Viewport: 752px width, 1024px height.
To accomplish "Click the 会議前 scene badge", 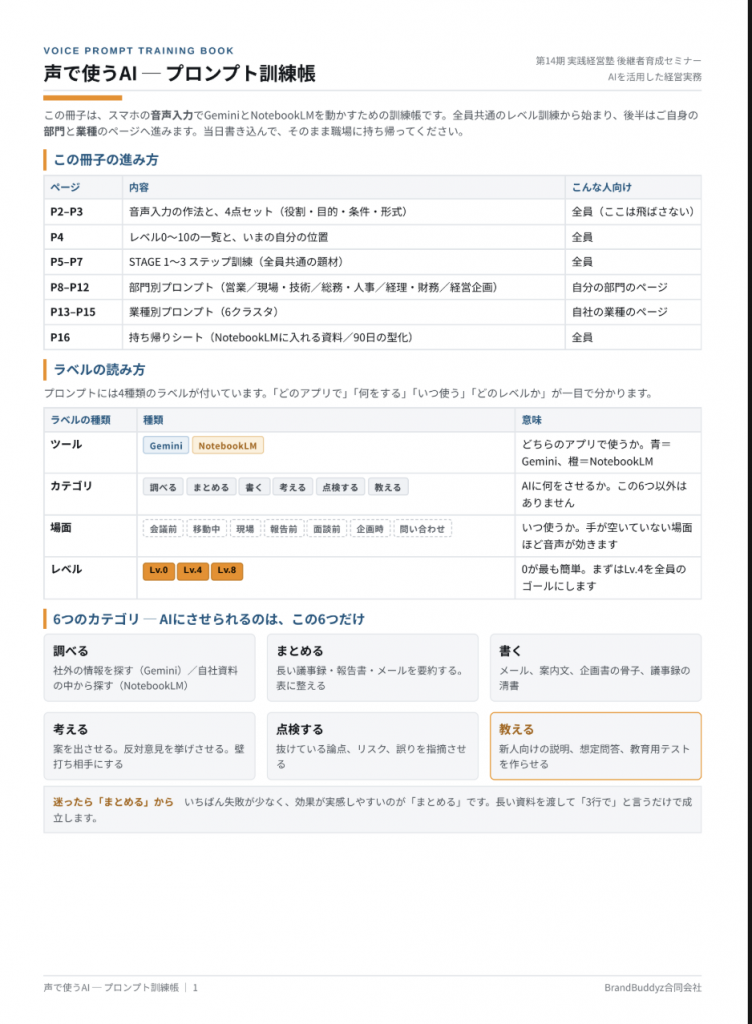I will coord(163,529).
